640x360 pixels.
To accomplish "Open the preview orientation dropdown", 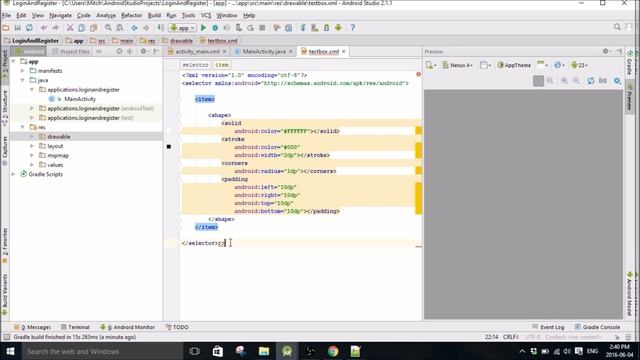I will 486,65.
